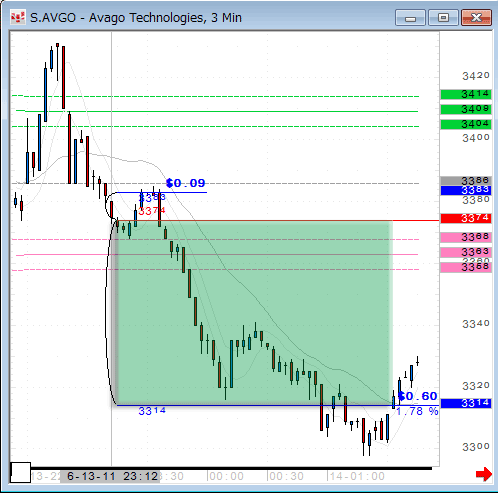Click the 3314 label under the green box
Viewport: 498px width, 493px height.
pos(152,411)
